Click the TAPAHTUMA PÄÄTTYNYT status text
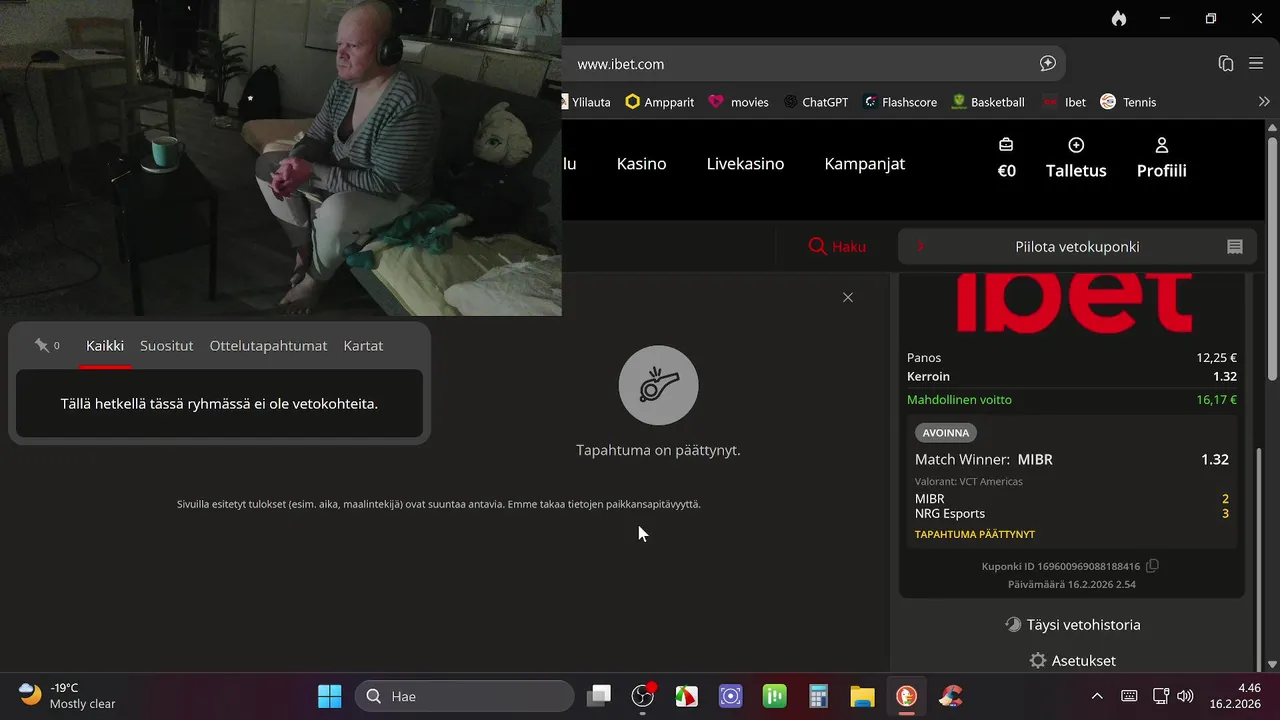 [x=975, y=535]
